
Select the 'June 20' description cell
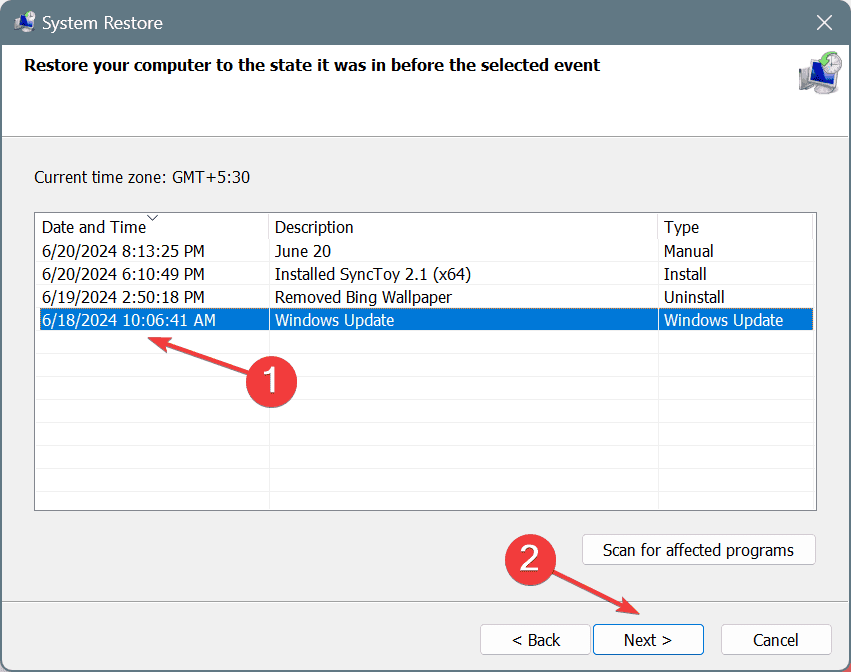tap(302, 251)
